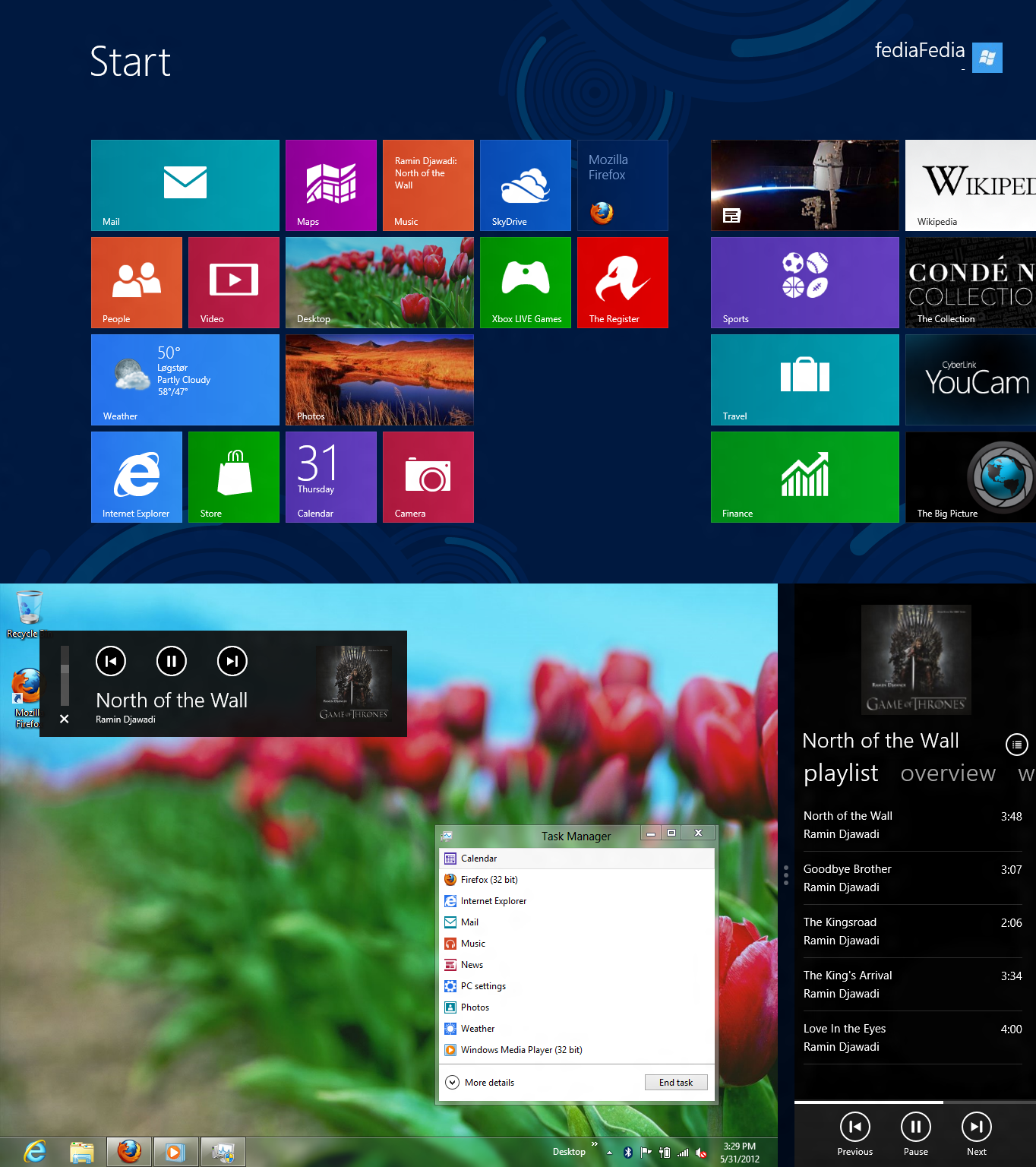
Task: Open the Mail tile on Start
Action: (185, 185)
